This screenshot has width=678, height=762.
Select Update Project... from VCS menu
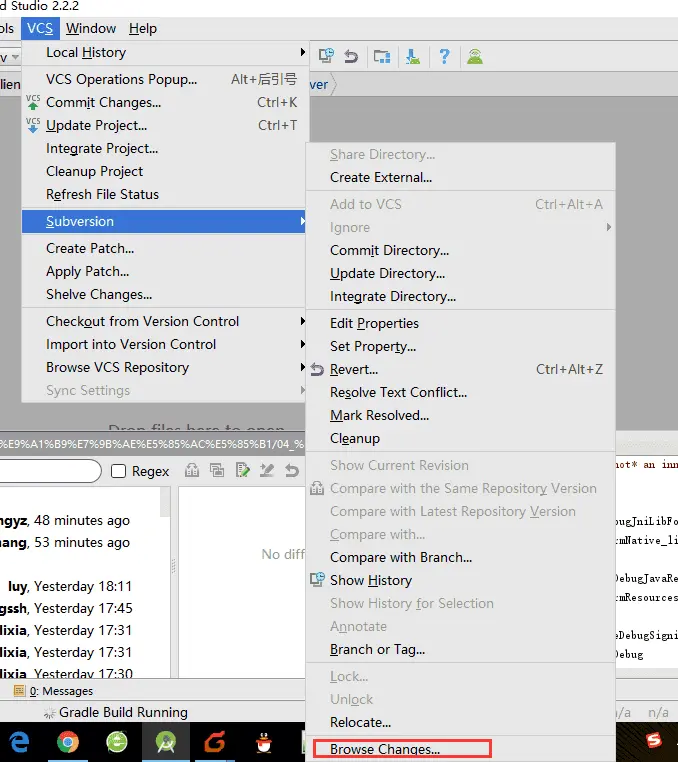tap(165, 125)
